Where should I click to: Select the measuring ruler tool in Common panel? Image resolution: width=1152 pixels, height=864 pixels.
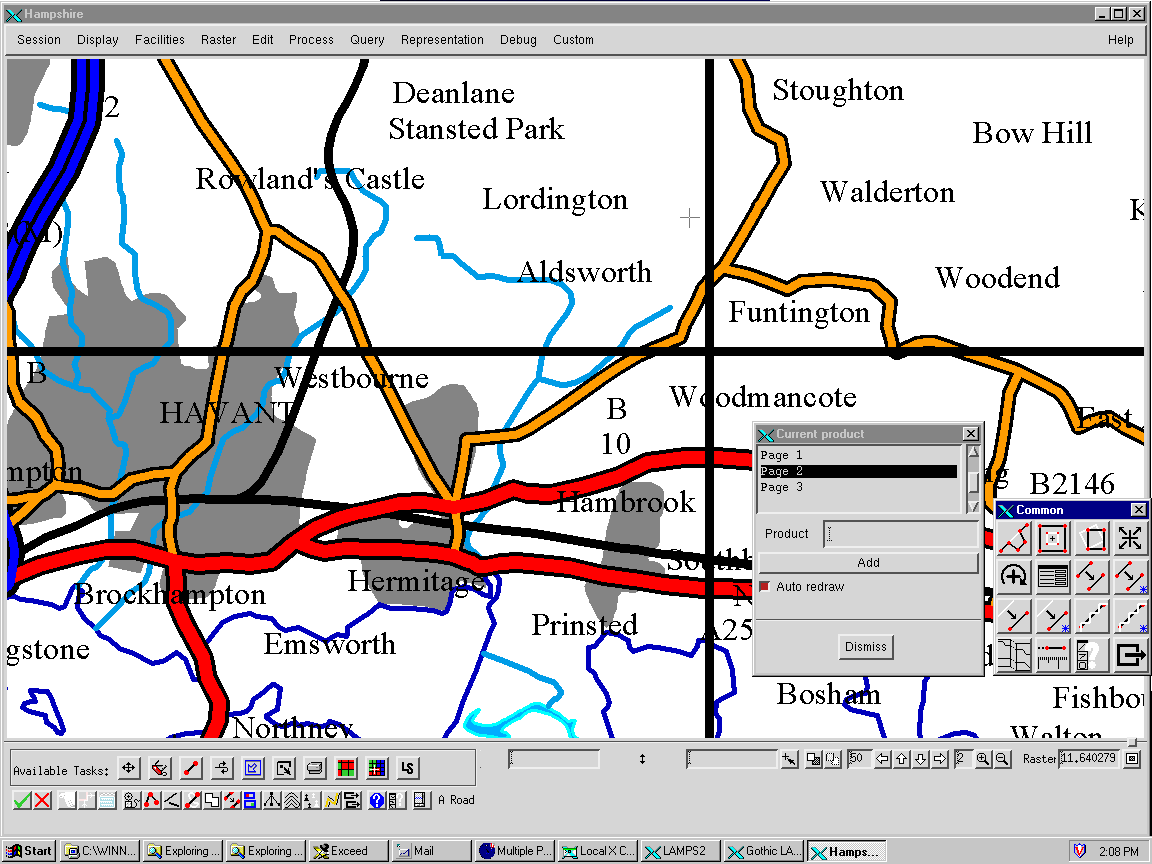point(1053,655)
